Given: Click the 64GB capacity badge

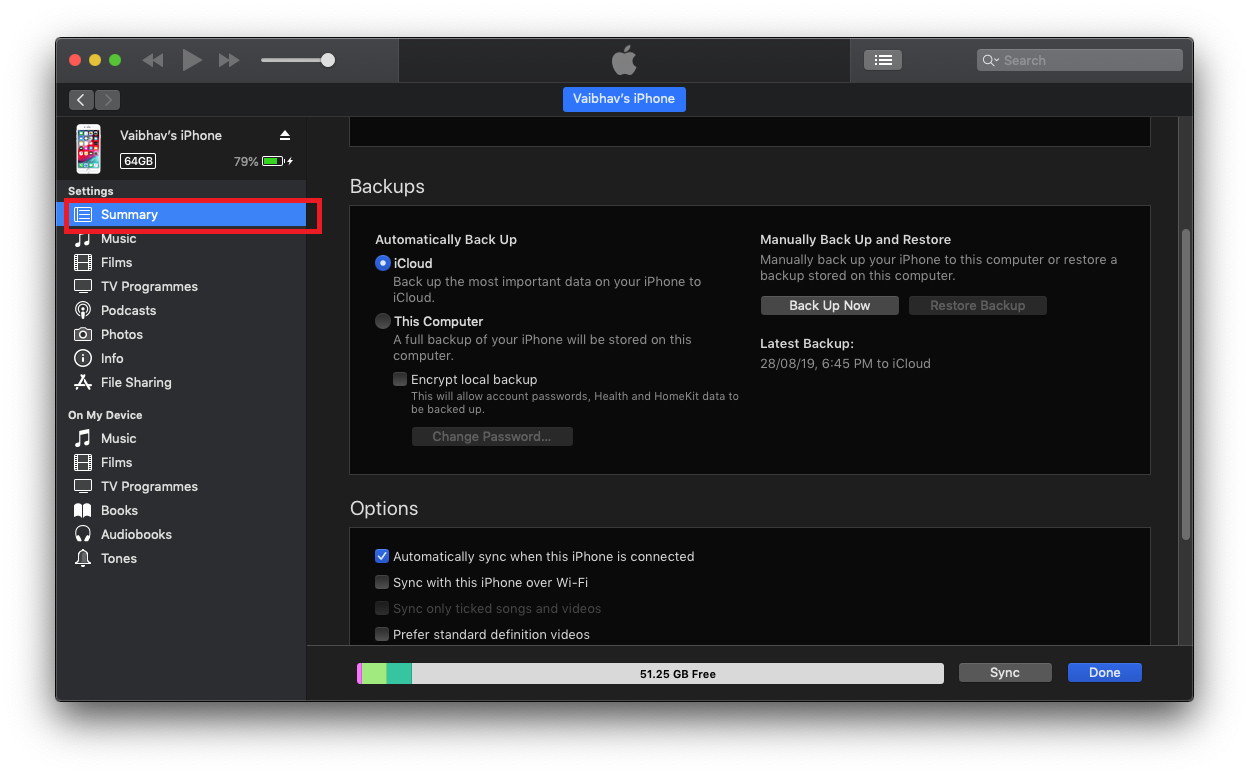Looking at the screenshot, I should point(138,161).
